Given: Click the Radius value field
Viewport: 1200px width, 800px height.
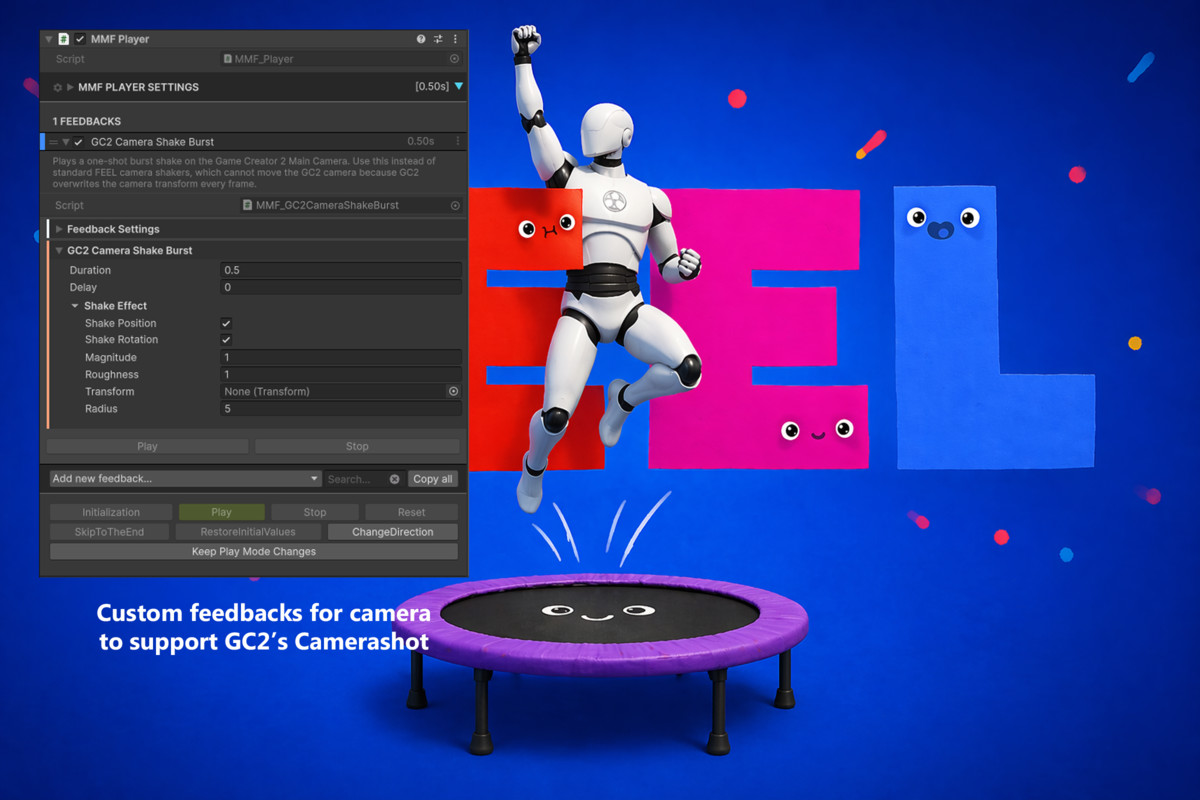Looking at the screenshot, I should 341,409.
